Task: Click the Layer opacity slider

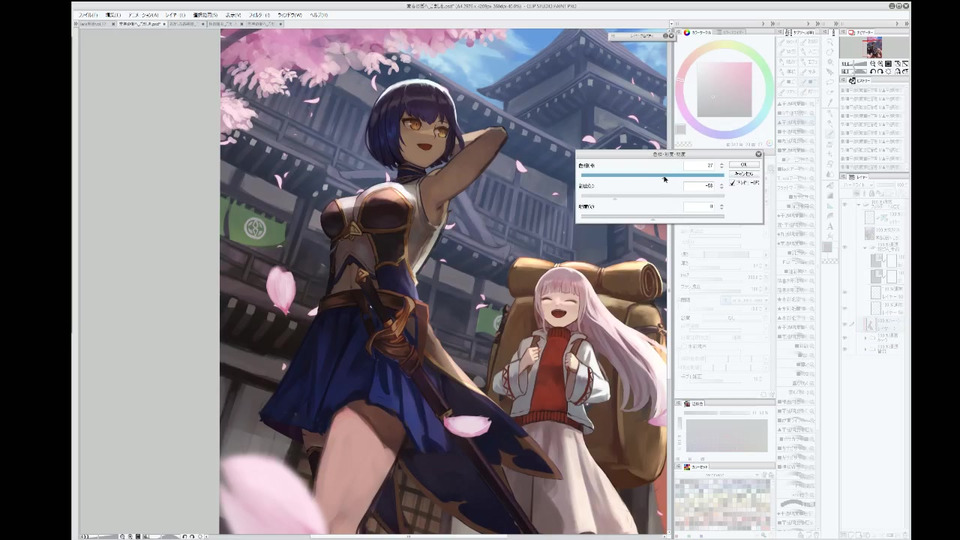Action: pyautogui.click(x=885, y=185)
